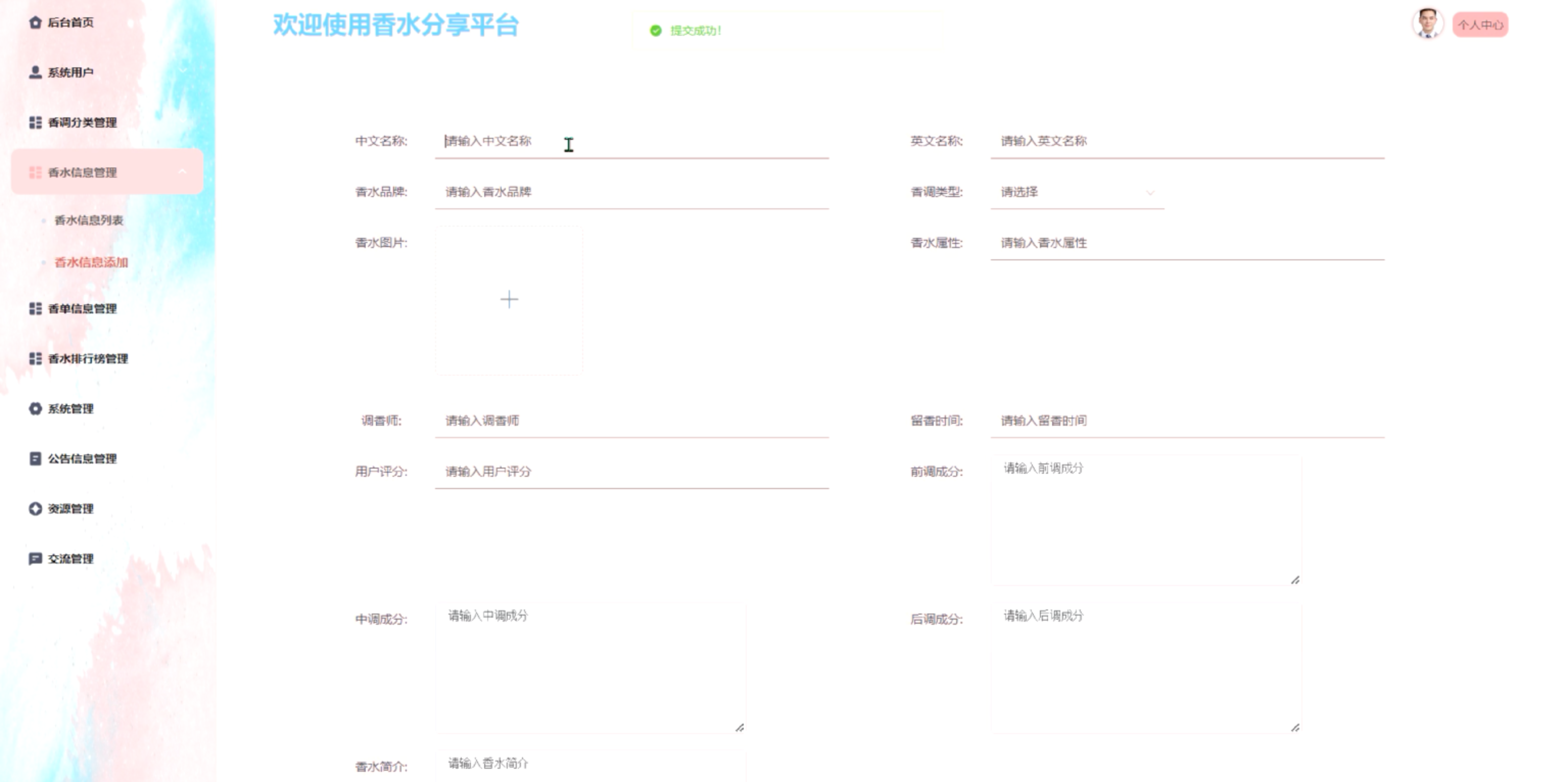Collapse the 香水信息管理 menu chevron
This screenshot has height=782, width=1568.
182,172
